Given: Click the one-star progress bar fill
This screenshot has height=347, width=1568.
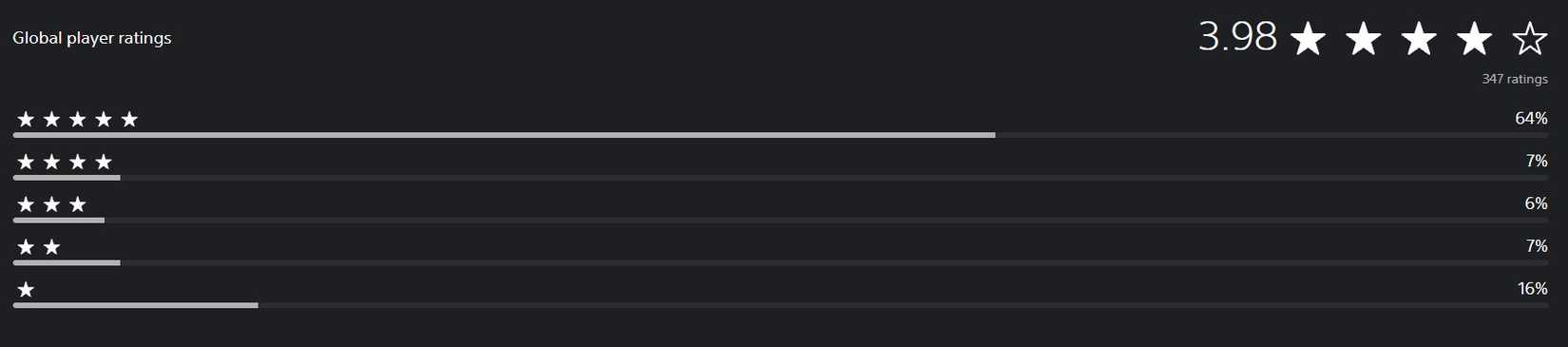Looking at the screenshot, I should click(135, 305).
